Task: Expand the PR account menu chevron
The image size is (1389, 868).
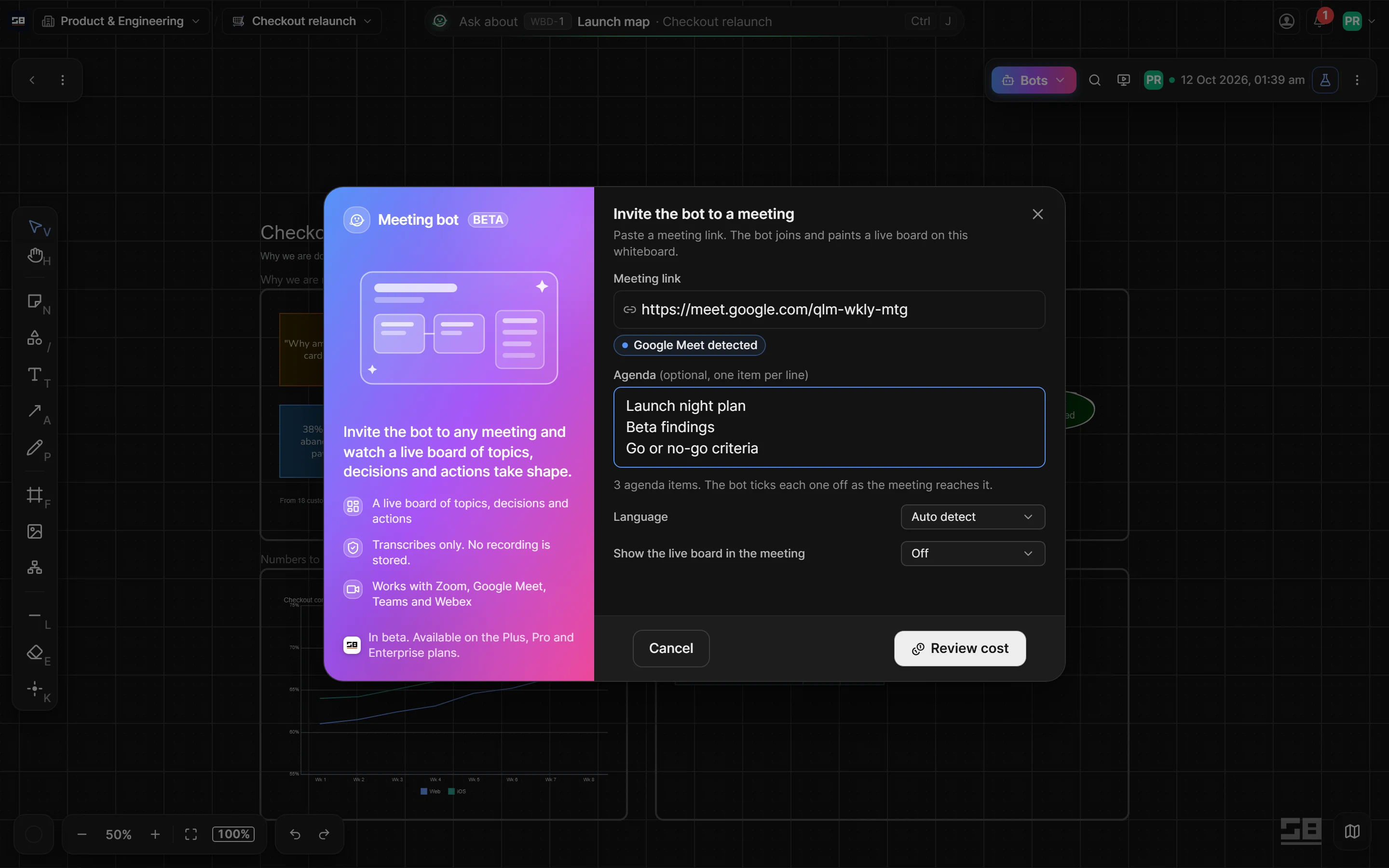Action: point(1372,22)
